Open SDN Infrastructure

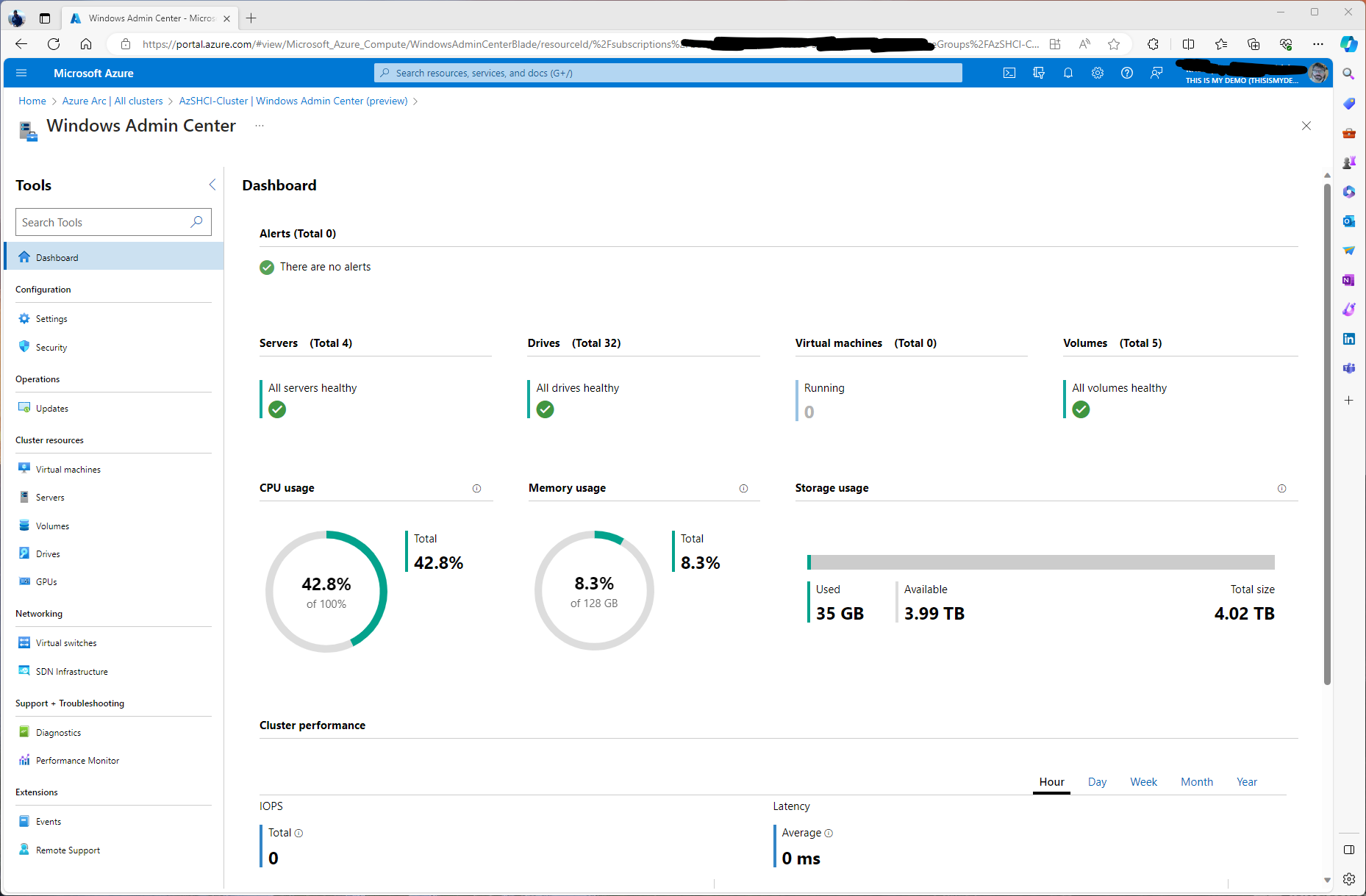coord(71,671)
